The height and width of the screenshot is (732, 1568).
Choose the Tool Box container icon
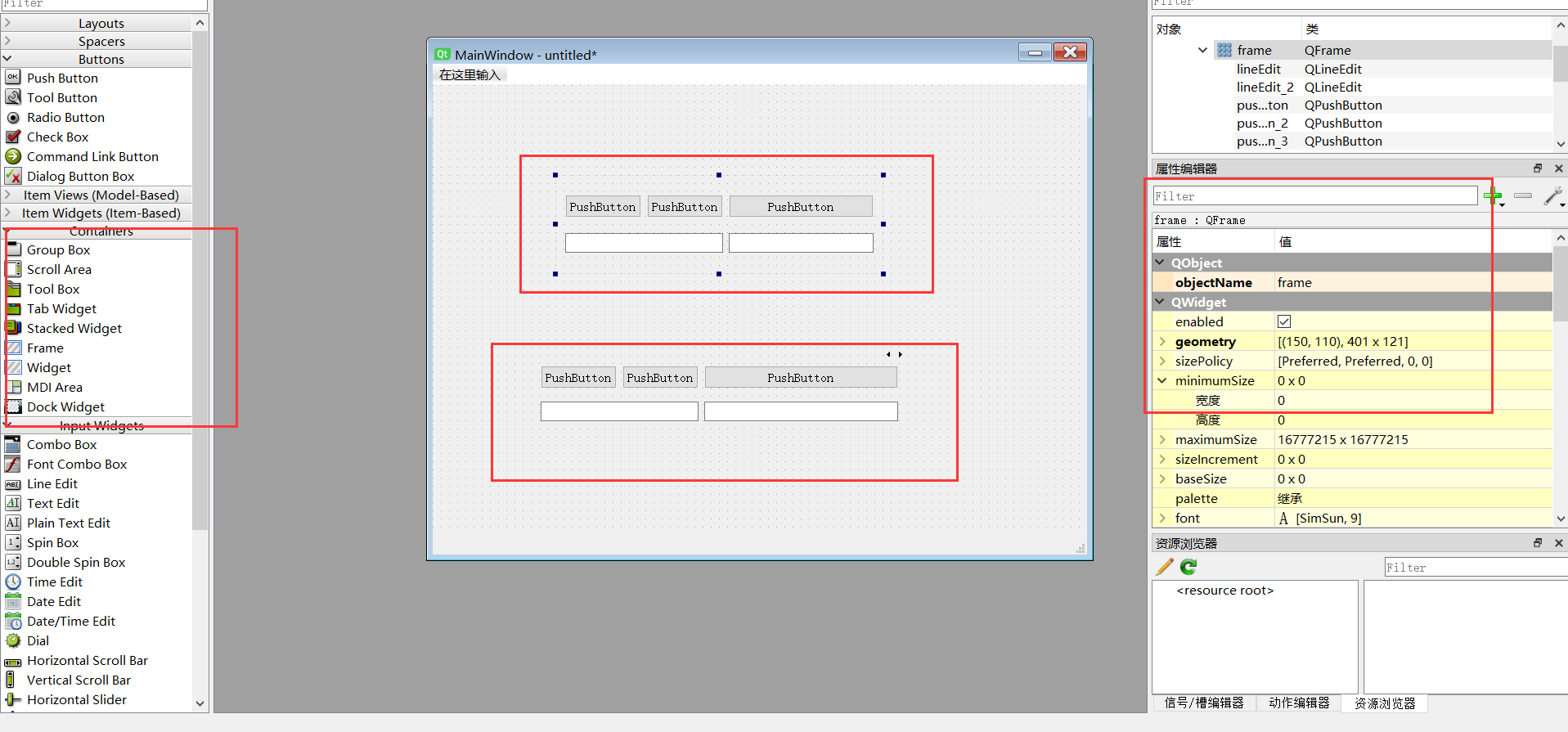[x=13, y=289]
